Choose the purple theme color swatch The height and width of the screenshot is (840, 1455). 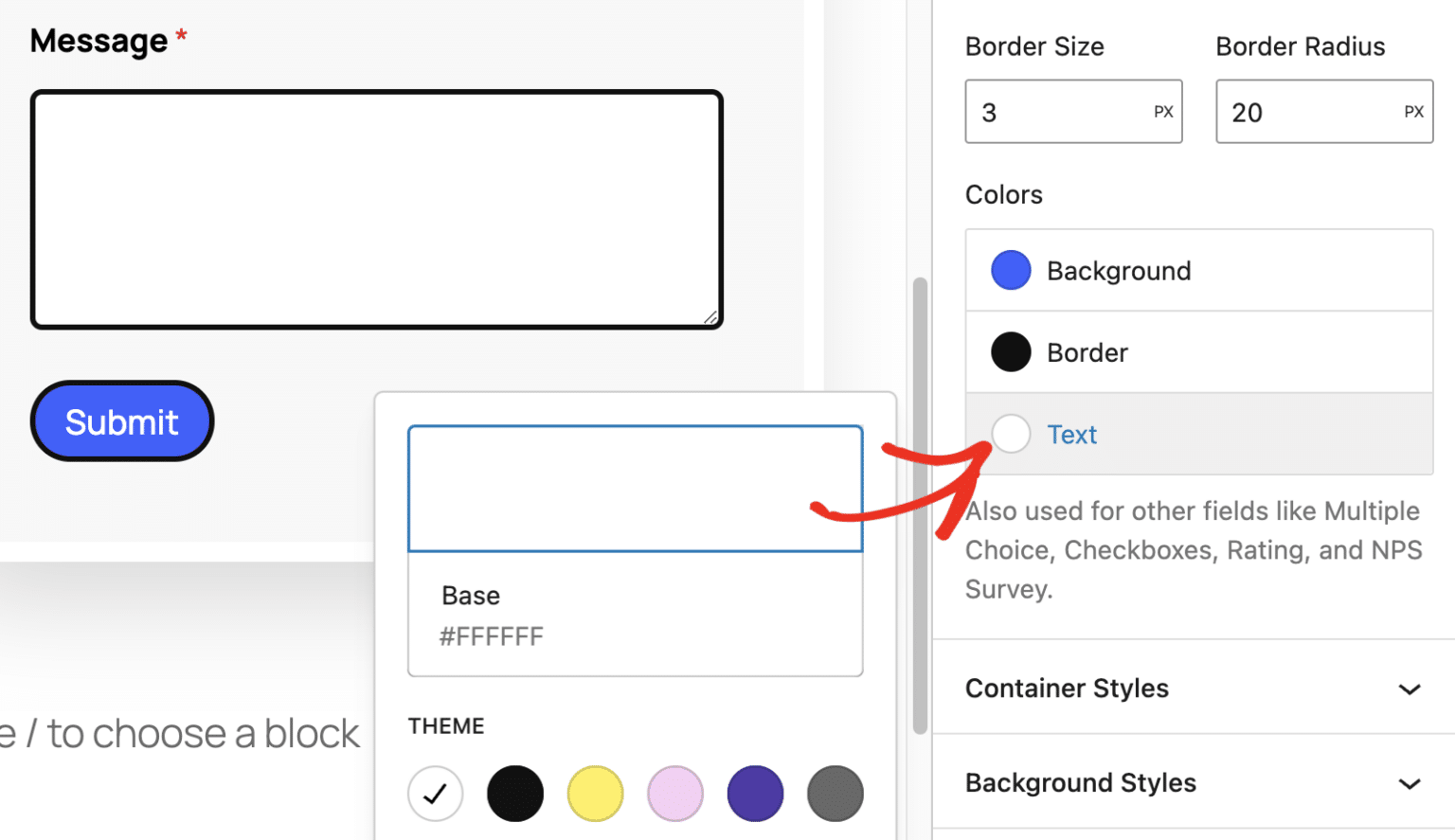755,794
